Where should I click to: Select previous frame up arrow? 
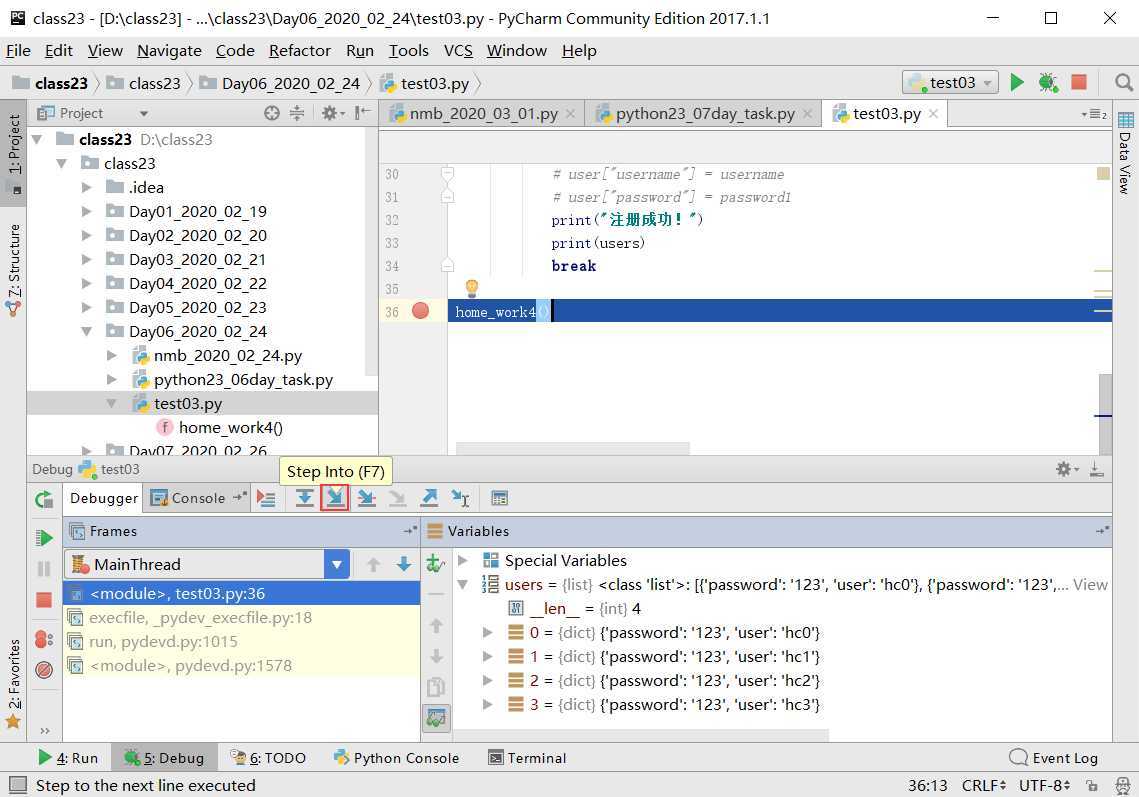[373, 565]
